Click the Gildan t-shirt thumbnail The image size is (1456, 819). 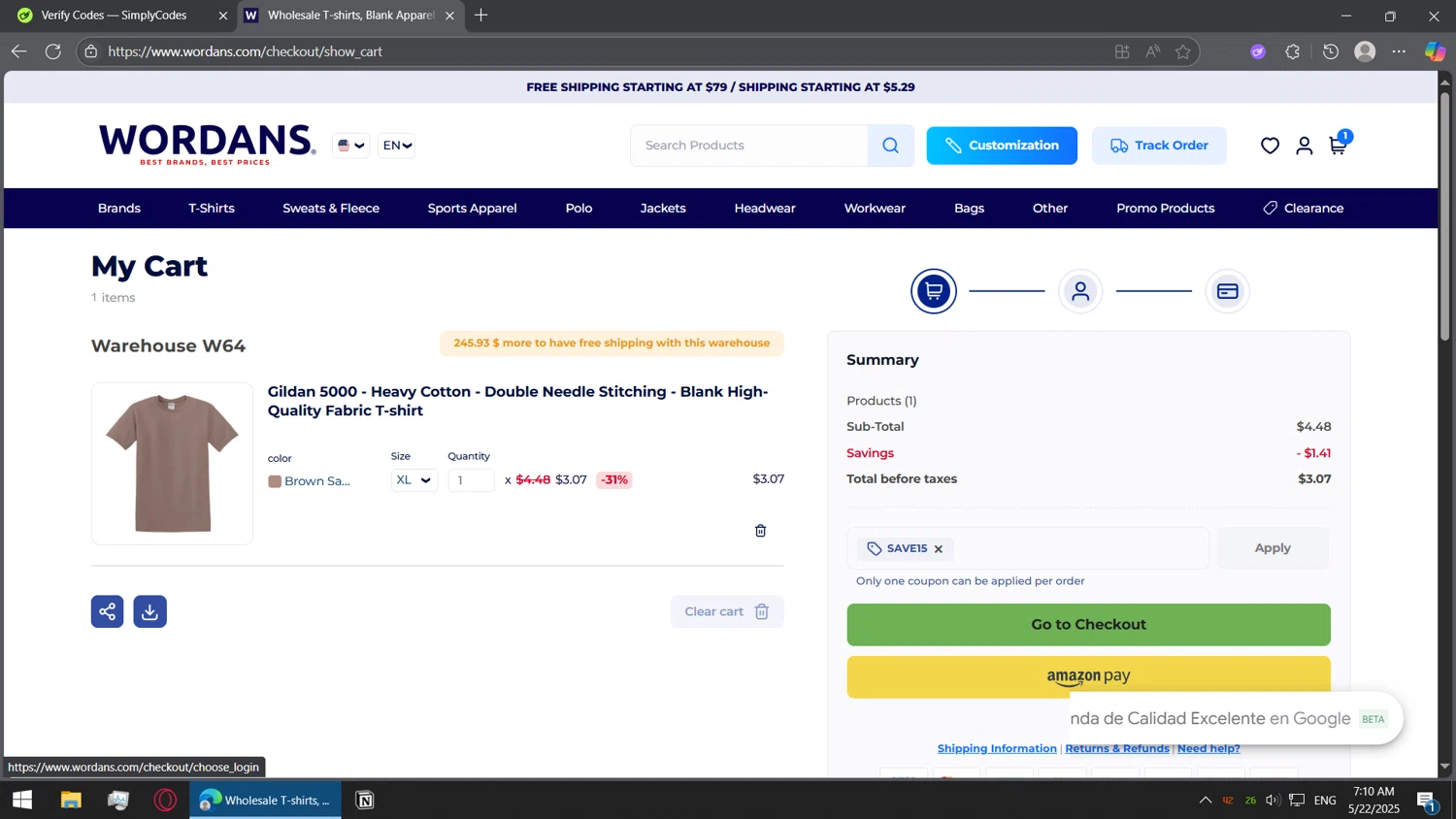pos(172,464)
